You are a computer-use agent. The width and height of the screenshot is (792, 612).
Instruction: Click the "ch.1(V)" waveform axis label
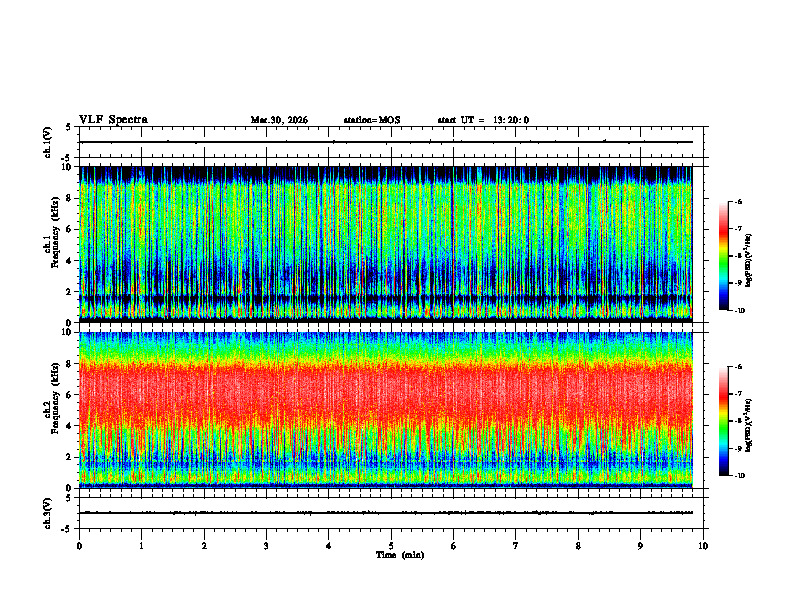pyautogui.click(x=48, y=142)
